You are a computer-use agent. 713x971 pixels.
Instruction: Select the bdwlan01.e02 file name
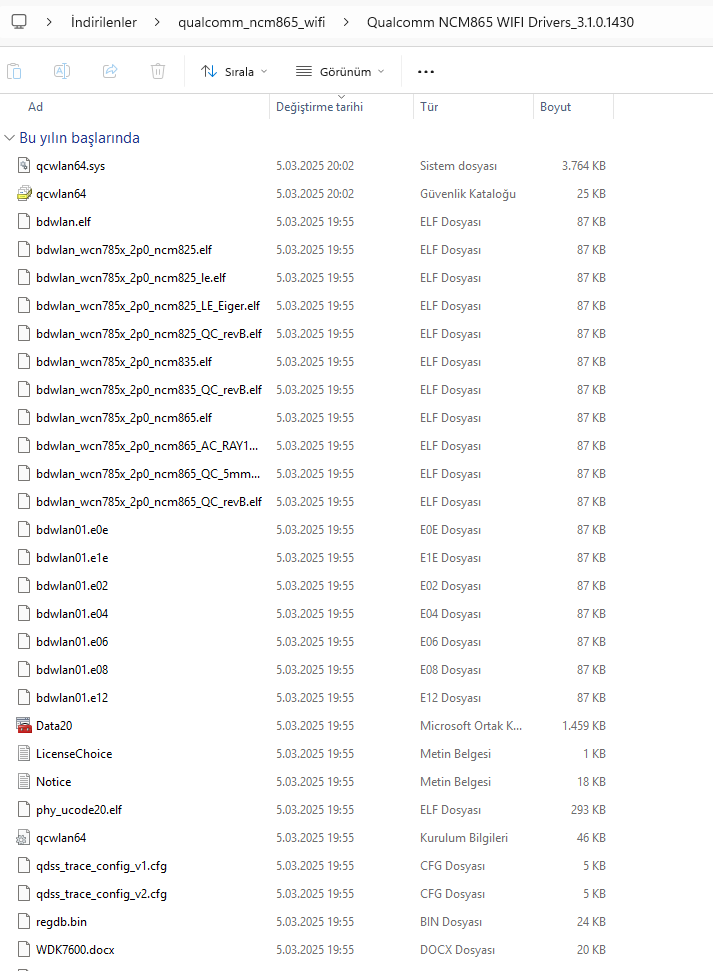(x=72, y=585)
